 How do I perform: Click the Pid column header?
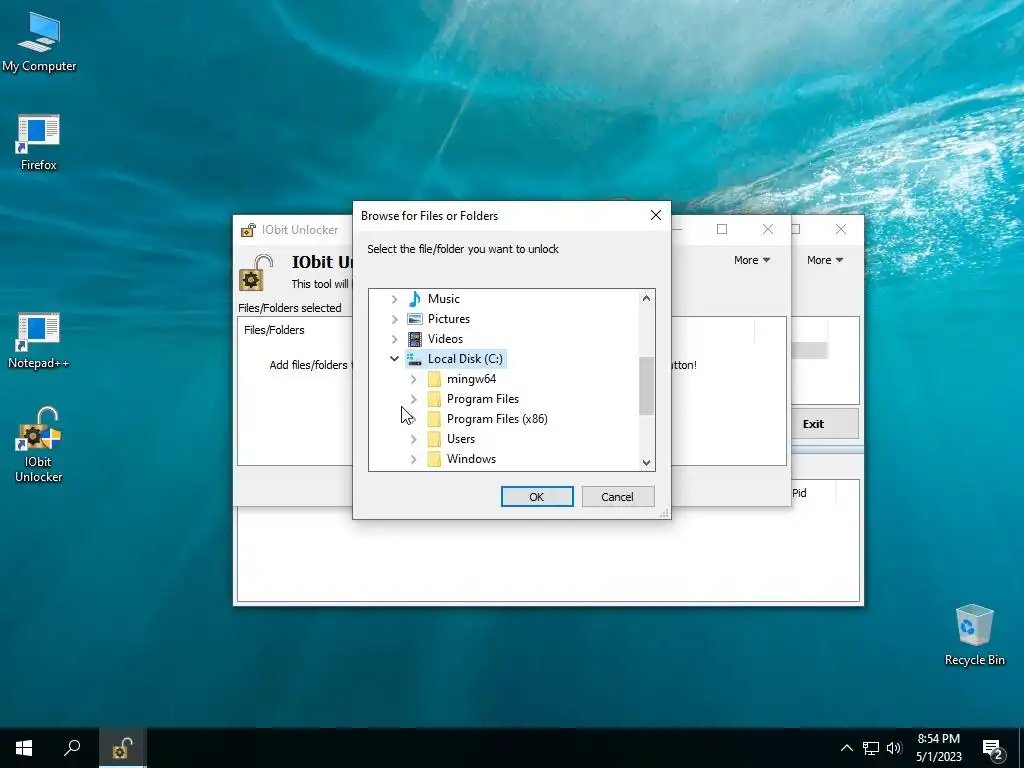point(800,493)
